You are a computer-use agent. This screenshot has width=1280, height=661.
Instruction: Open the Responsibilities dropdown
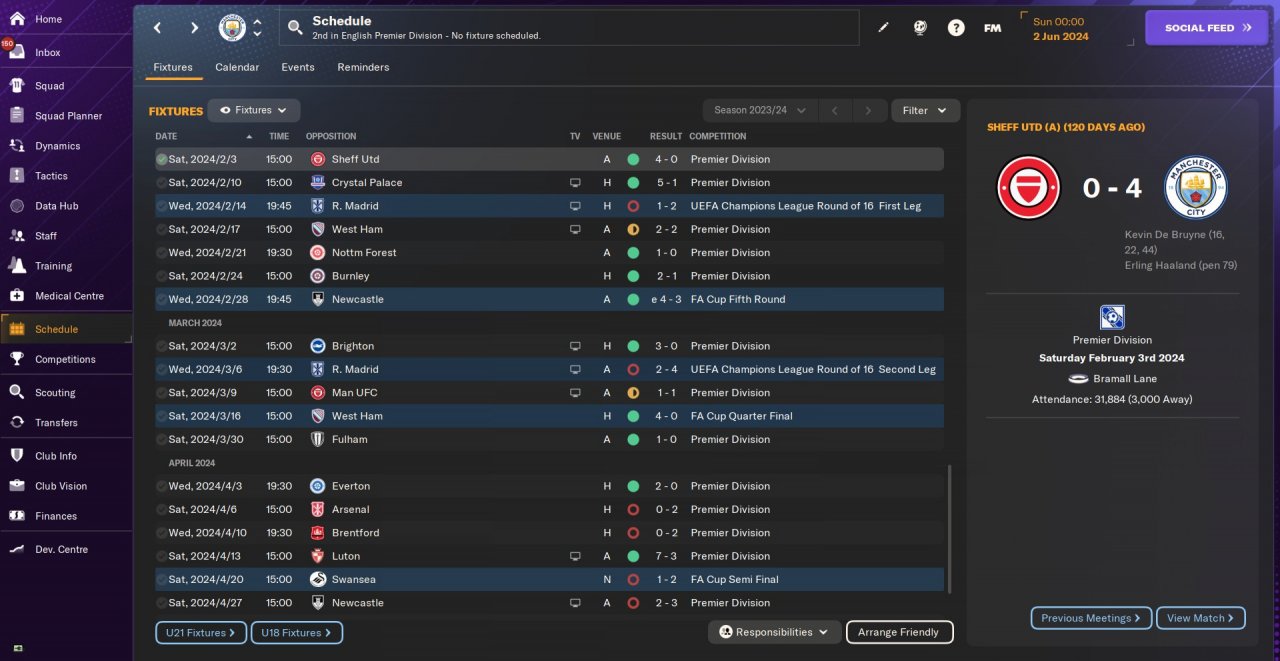pos(775,632)
